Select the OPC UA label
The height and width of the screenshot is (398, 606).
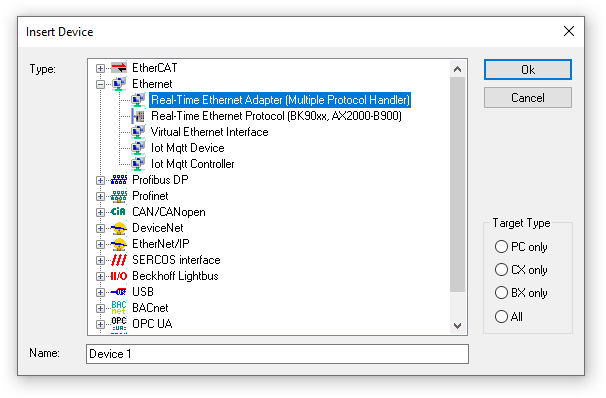(152, 324)
